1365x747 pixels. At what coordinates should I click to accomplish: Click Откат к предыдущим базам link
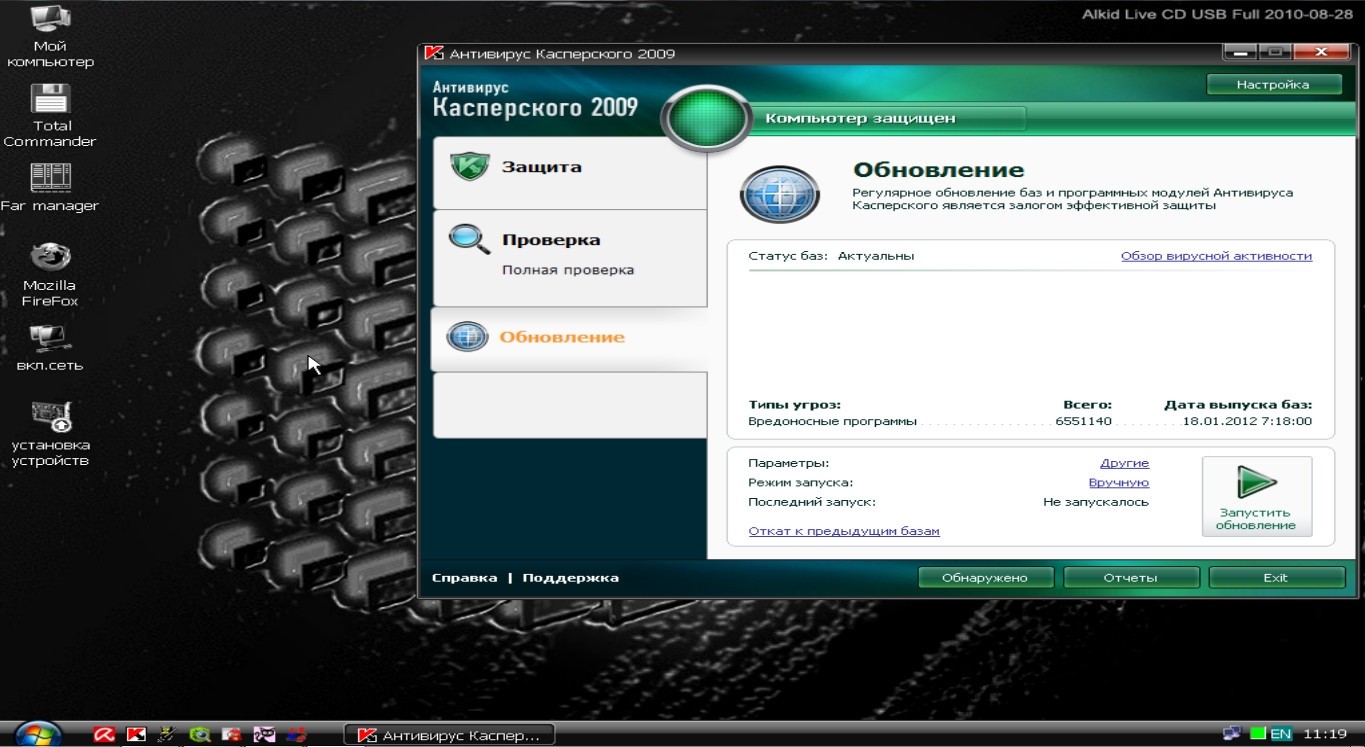coord(844,531)
